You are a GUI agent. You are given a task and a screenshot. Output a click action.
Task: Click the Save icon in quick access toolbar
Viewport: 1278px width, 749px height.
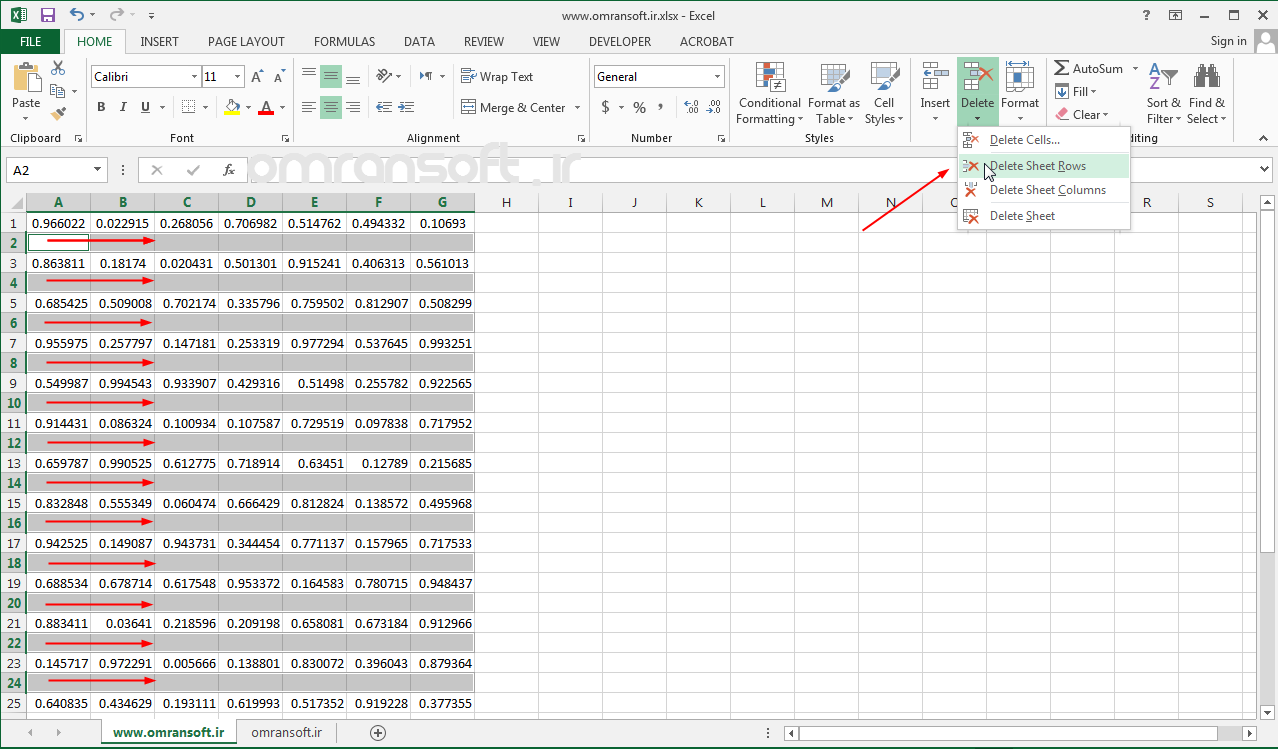coord(48,15)
